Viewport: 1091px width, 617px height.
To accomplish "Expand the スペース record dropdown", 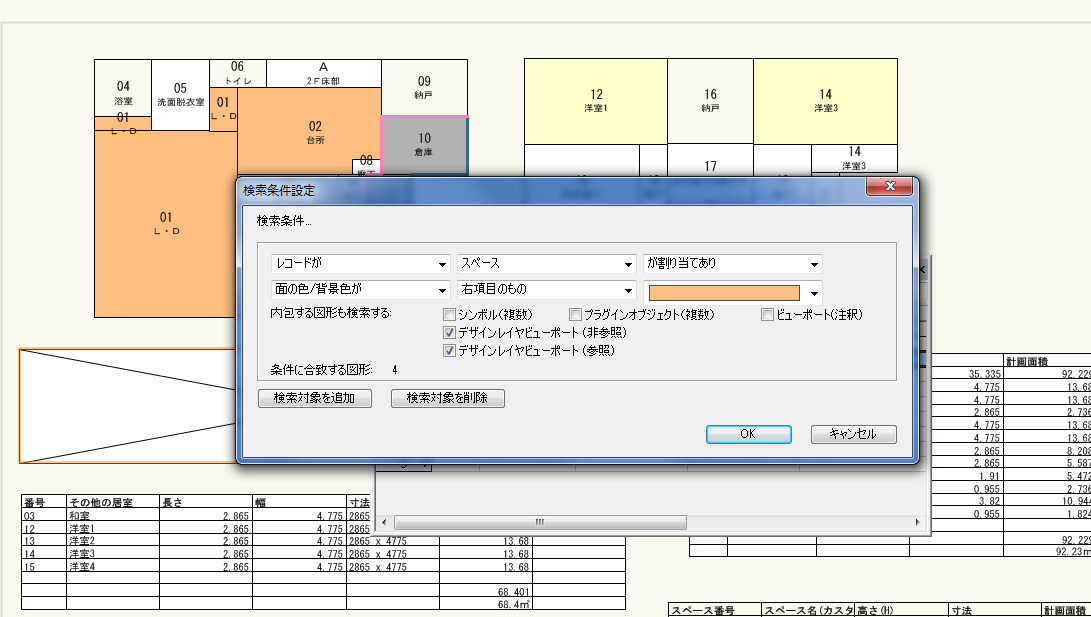I will coord(546,265).
